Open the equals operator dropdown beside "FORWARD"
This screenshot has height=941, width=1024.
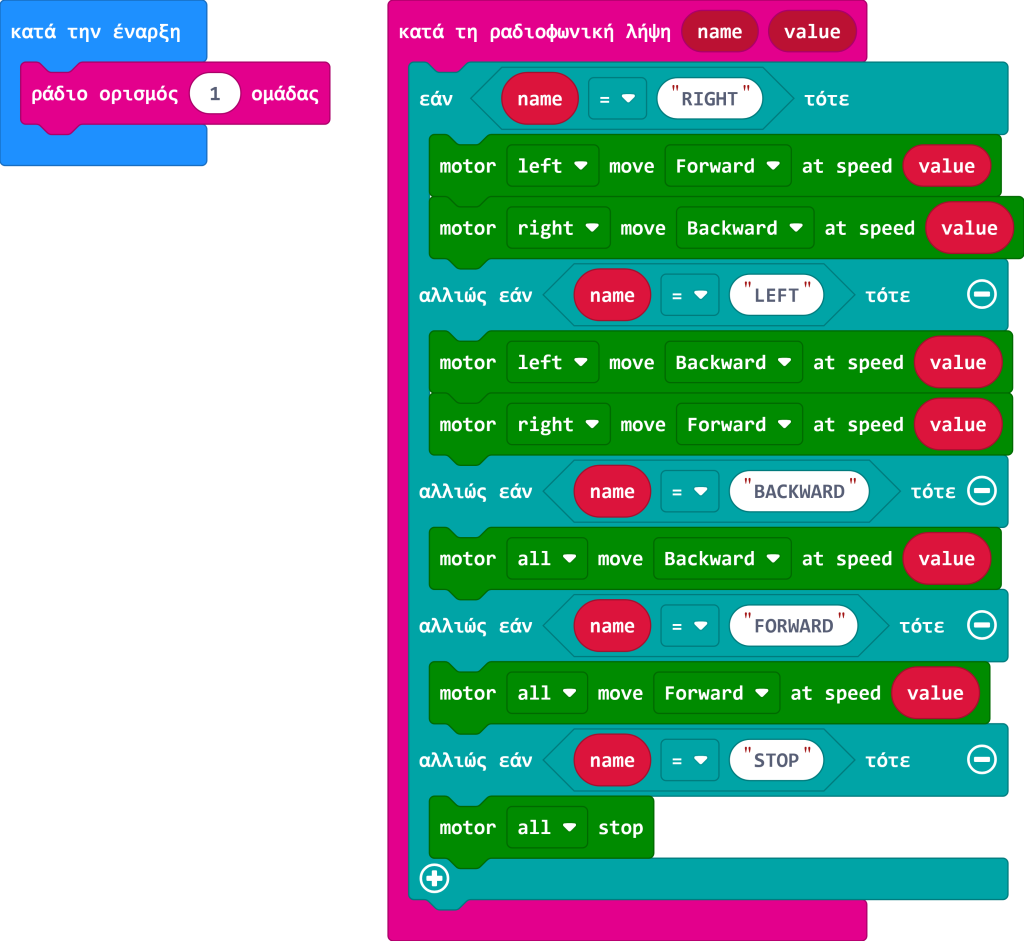[690, 626]
